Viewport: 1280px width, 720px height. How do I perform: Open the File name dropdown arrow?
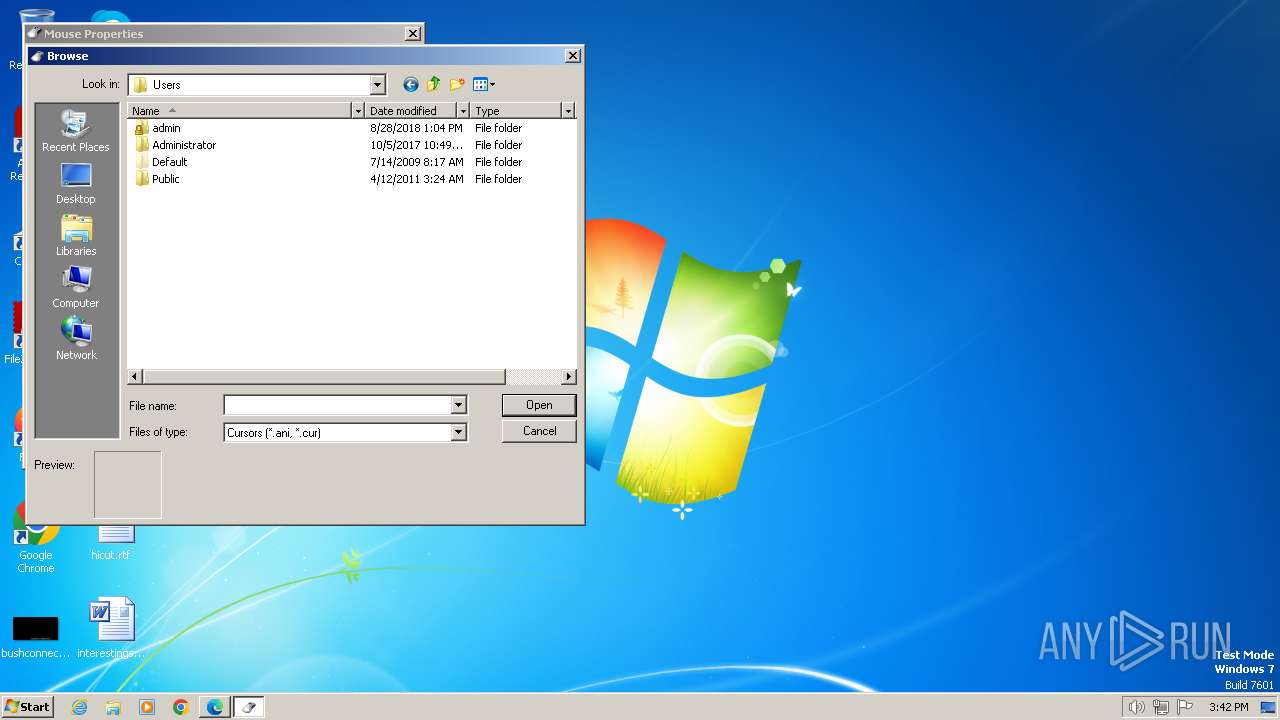(x=458, y=405)
